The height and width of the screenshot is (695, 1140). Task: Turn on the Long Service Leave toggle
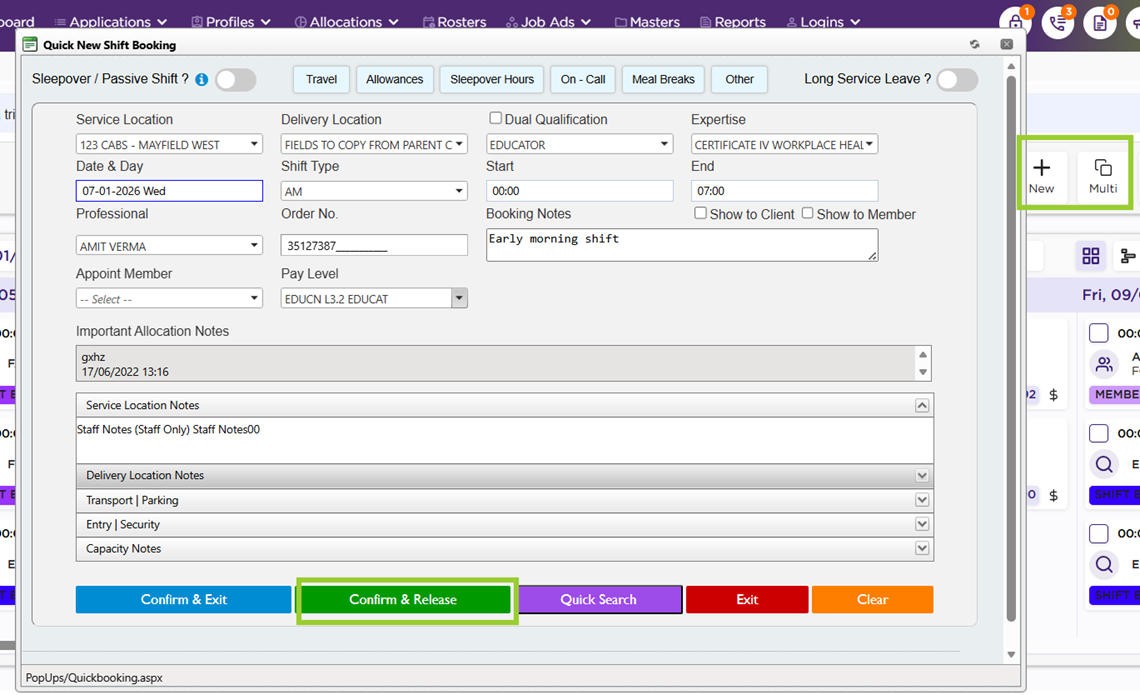[x=957, y=80]
